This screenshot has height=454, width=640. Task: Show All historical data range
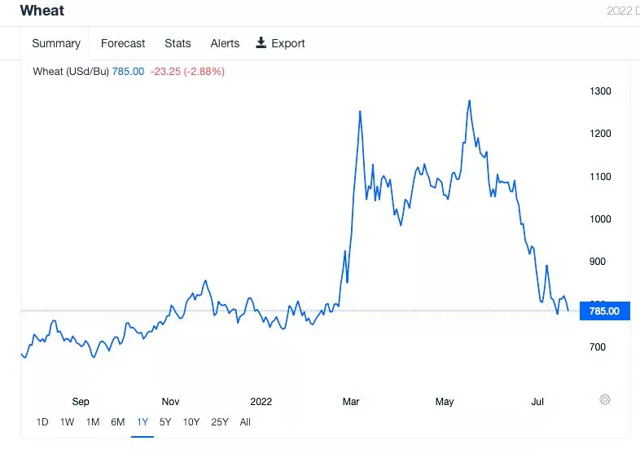[245, 422]
